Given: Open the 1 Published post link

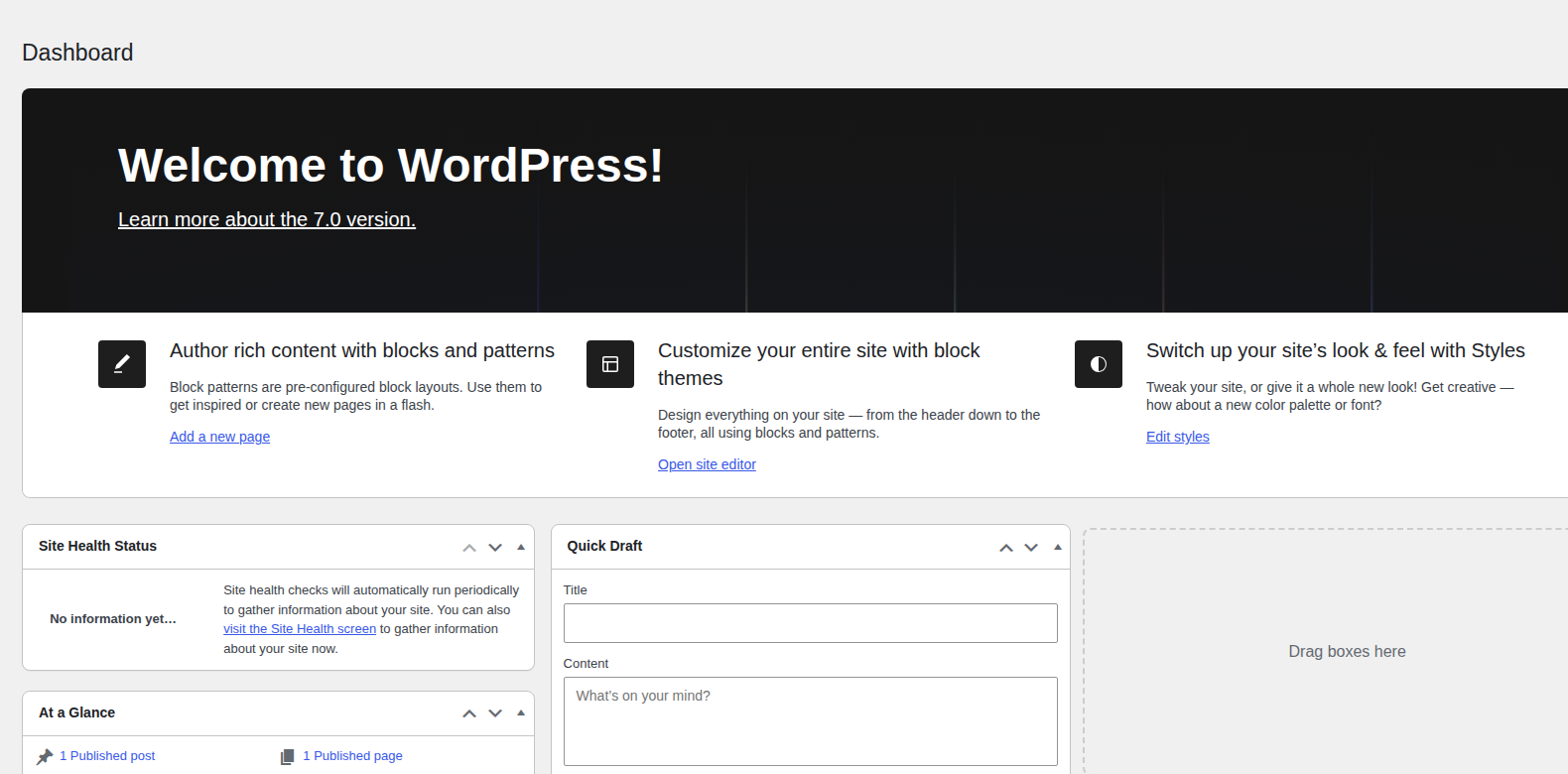Looking at the screenshot, I should pyautogui.click(x=107, y=756).
